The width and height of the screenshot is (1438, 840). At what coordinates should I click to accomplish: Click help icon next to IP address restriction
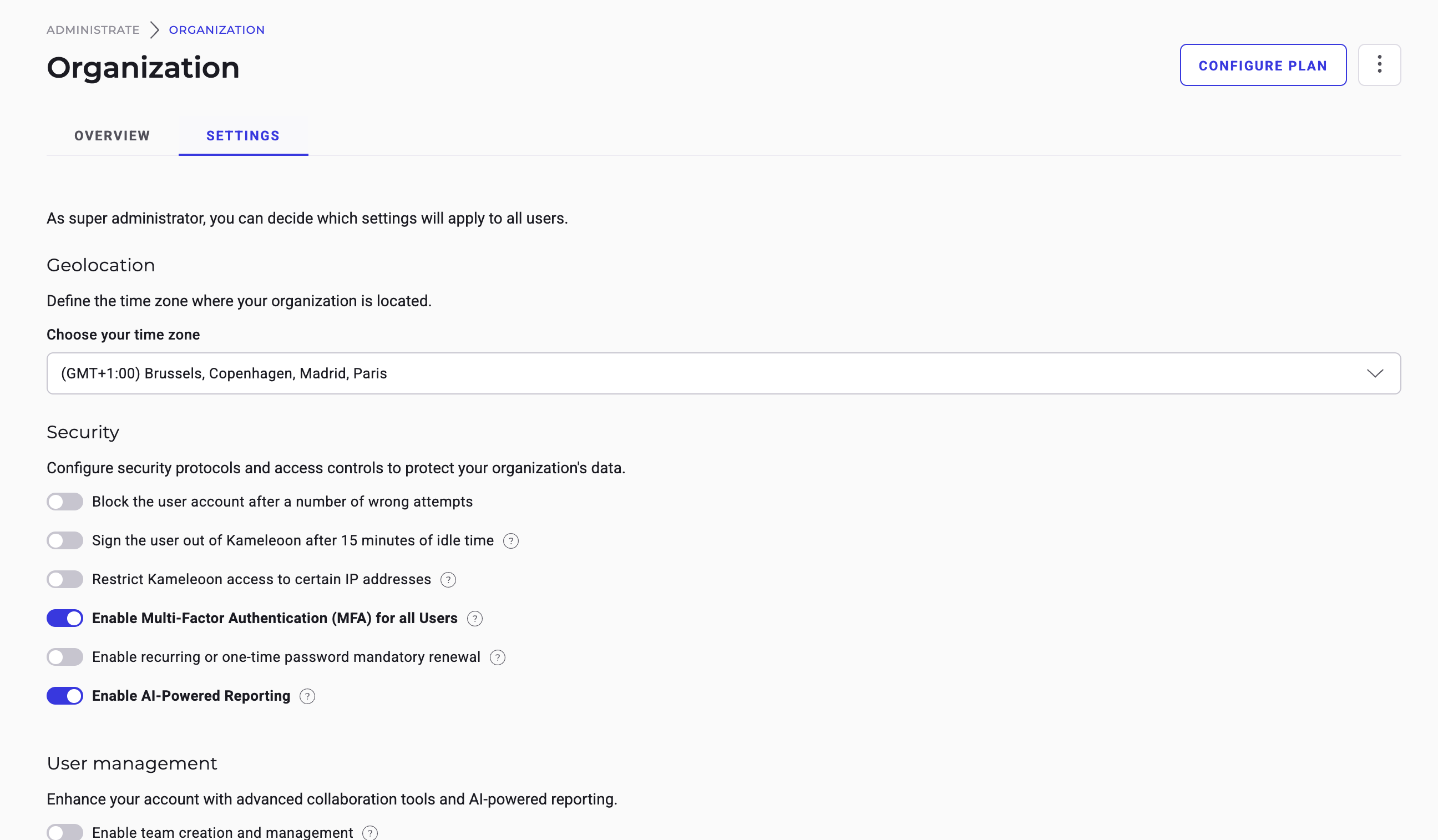[448, 580]
